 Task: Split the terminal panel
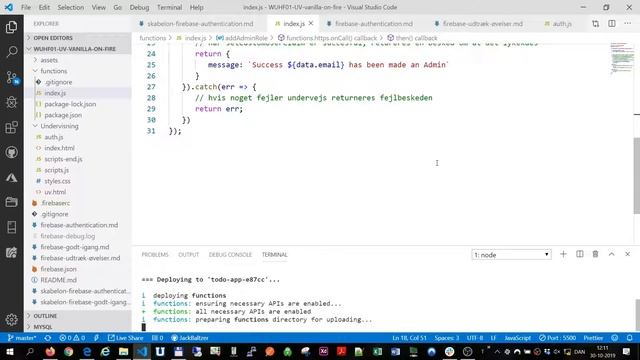tap(580, 254)
